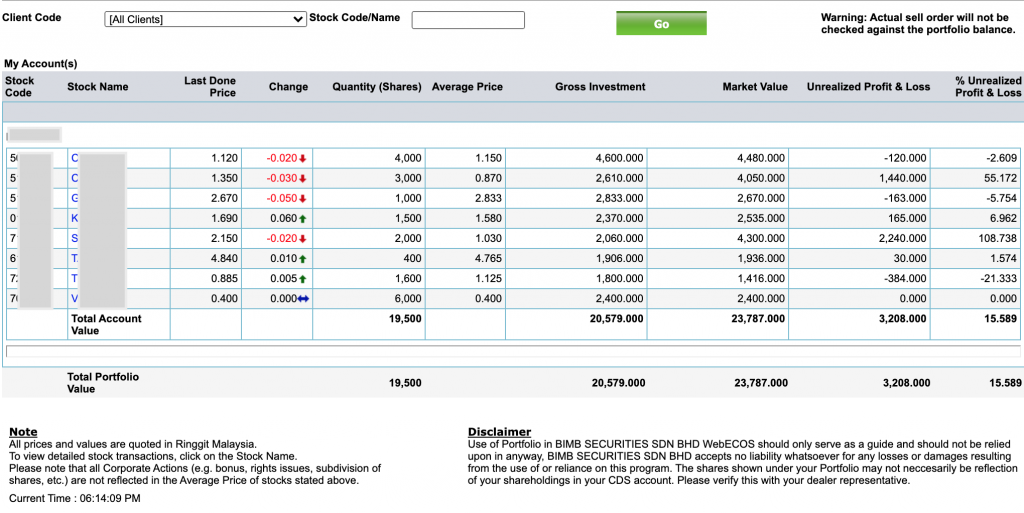Select average price 2.833

coord(488,198)
